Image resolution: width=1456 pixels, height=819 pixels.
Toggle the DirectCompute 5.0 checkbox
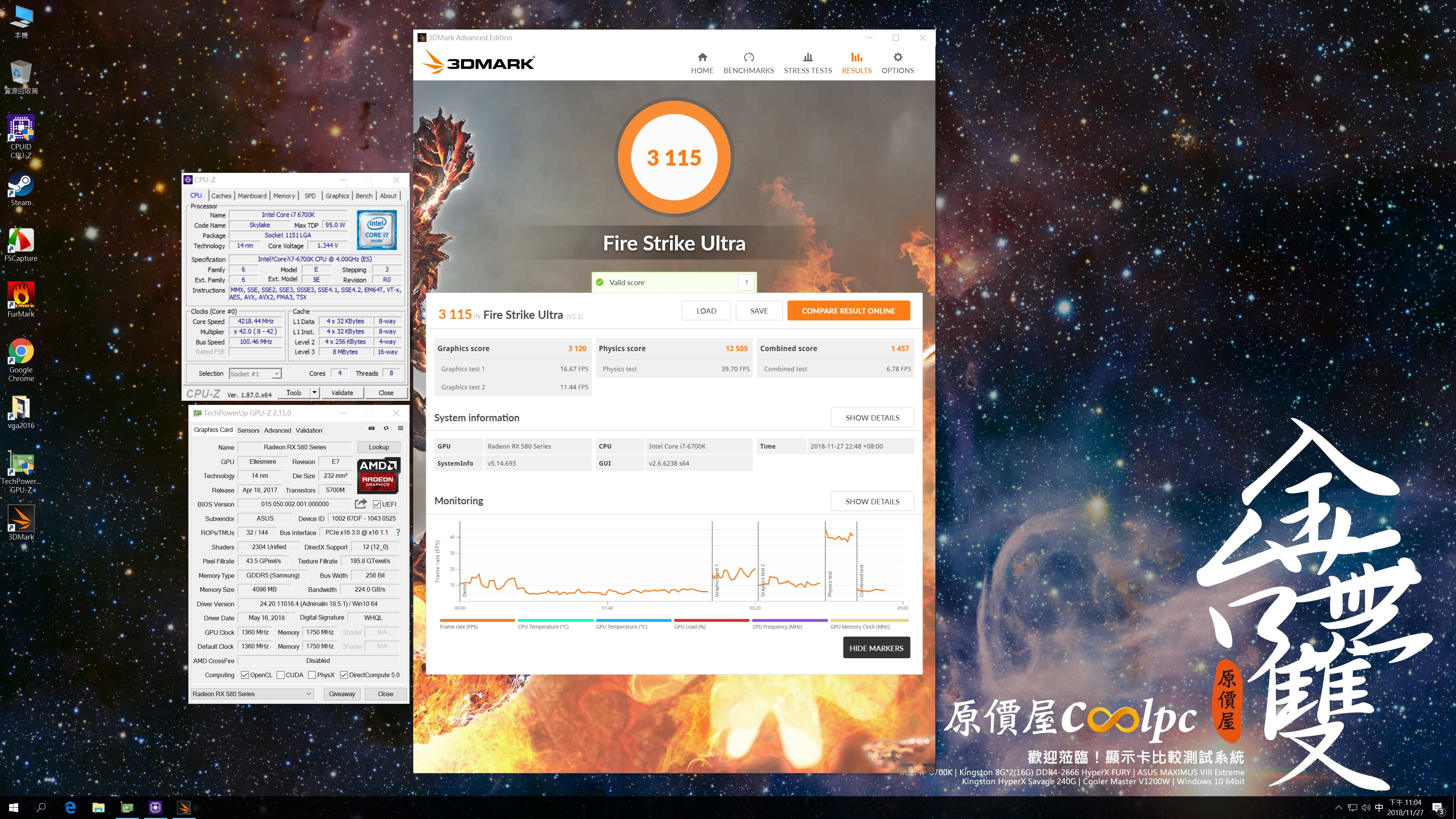tap(344, 675)
